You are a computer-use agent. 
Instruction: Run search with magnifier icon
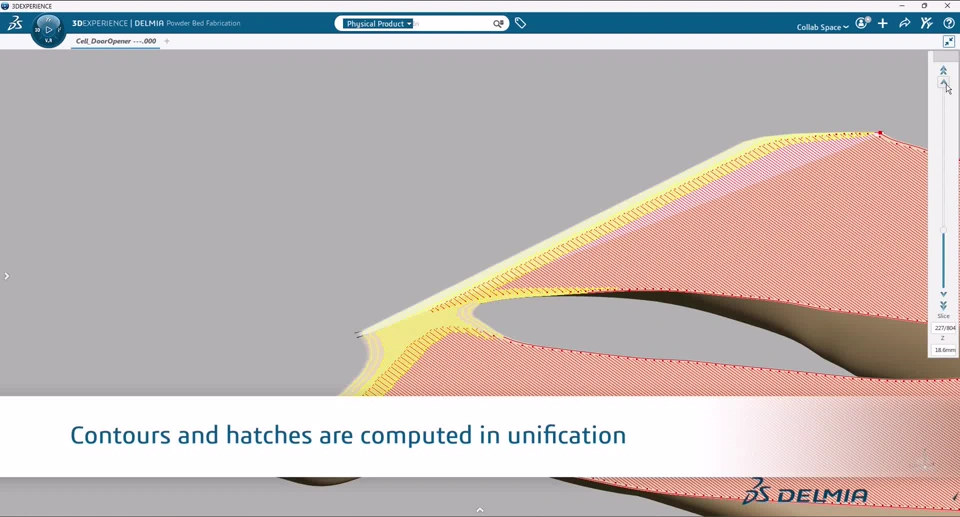click(498, 23)
